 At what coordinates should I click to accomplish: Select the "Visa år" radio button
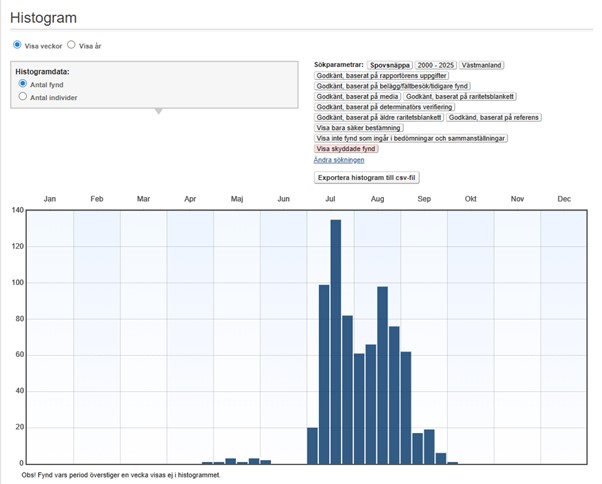[73, 46]
